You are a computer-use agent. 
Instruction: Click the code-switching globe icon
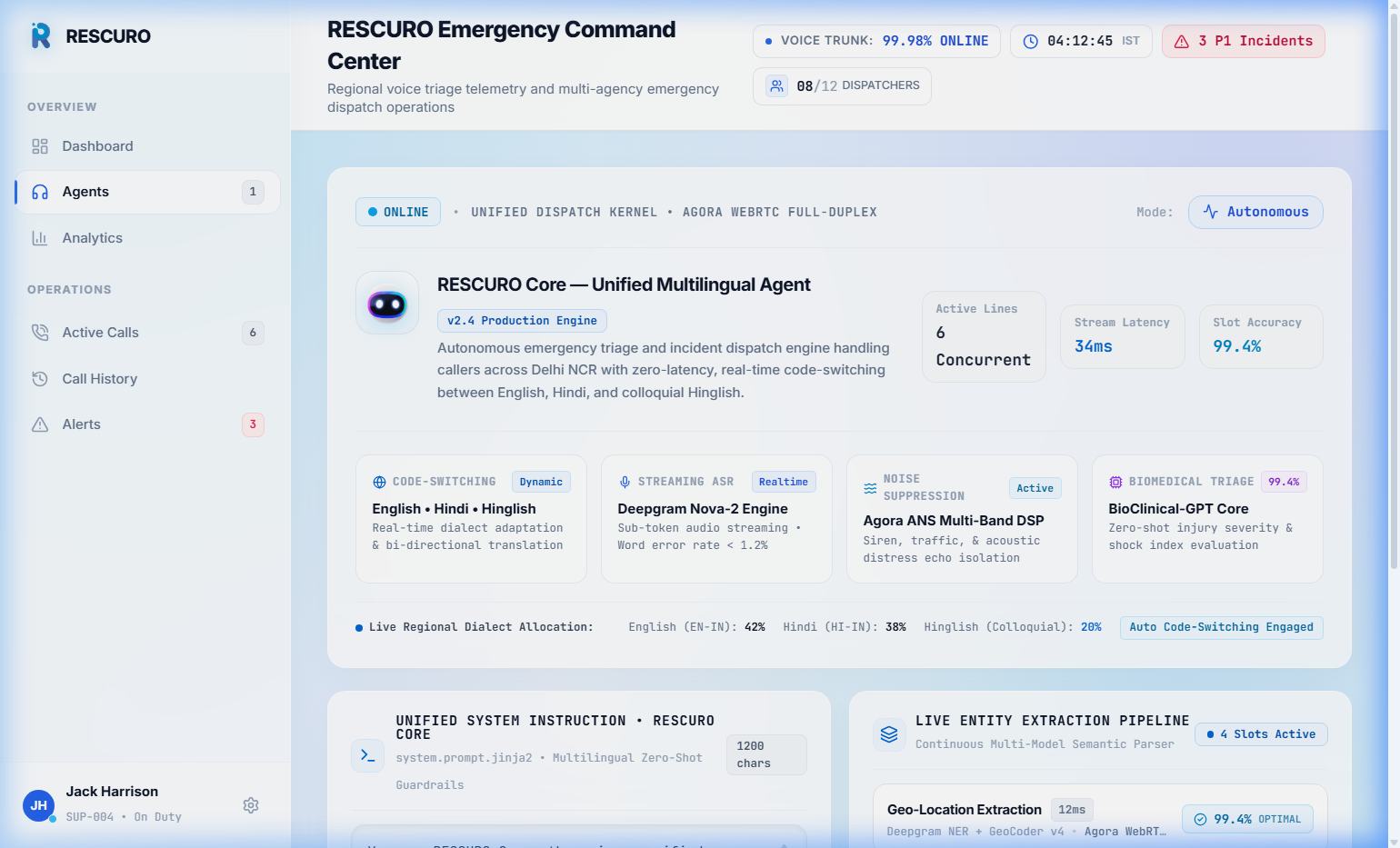379,482
